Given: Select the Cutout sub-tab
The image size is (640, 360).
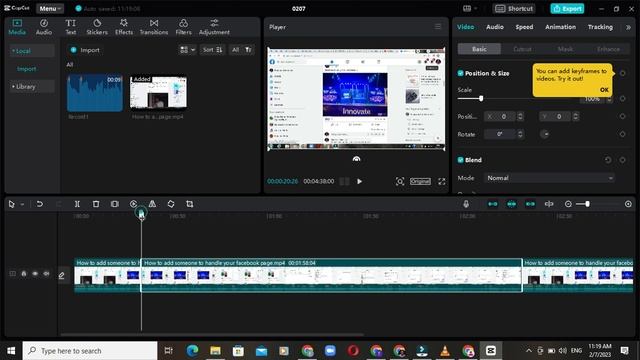Looking at the screenshot, I should (522, 49).
